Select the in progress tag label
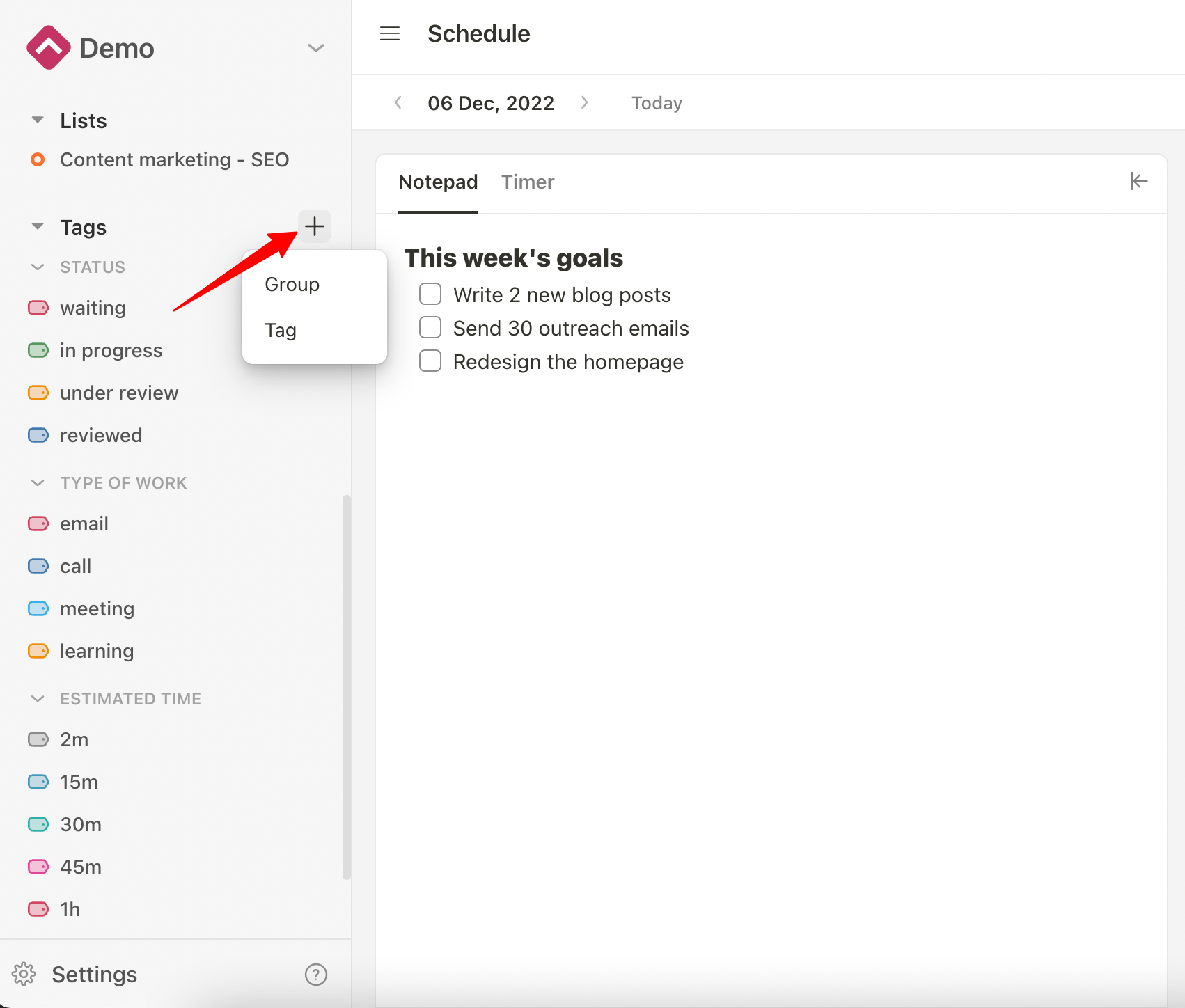 click(111, 350)
